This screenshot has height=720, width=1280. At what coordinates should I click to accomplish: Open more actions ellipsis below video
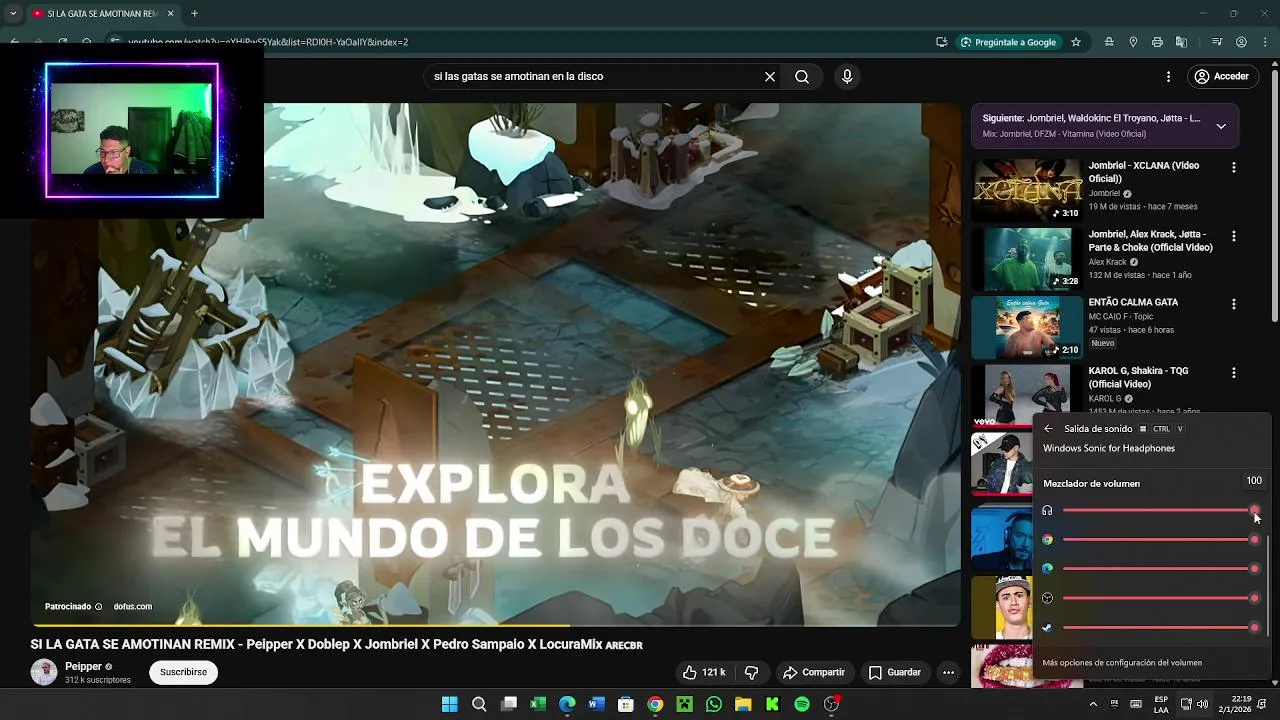[x=948, y=672]
